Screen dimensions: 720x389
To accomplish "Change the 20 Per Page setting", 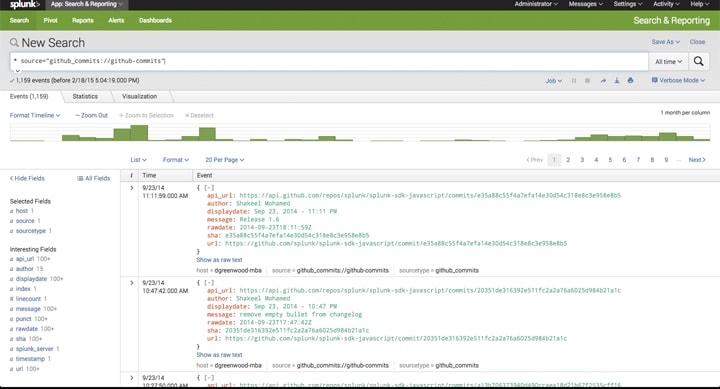I will point(225,160).
